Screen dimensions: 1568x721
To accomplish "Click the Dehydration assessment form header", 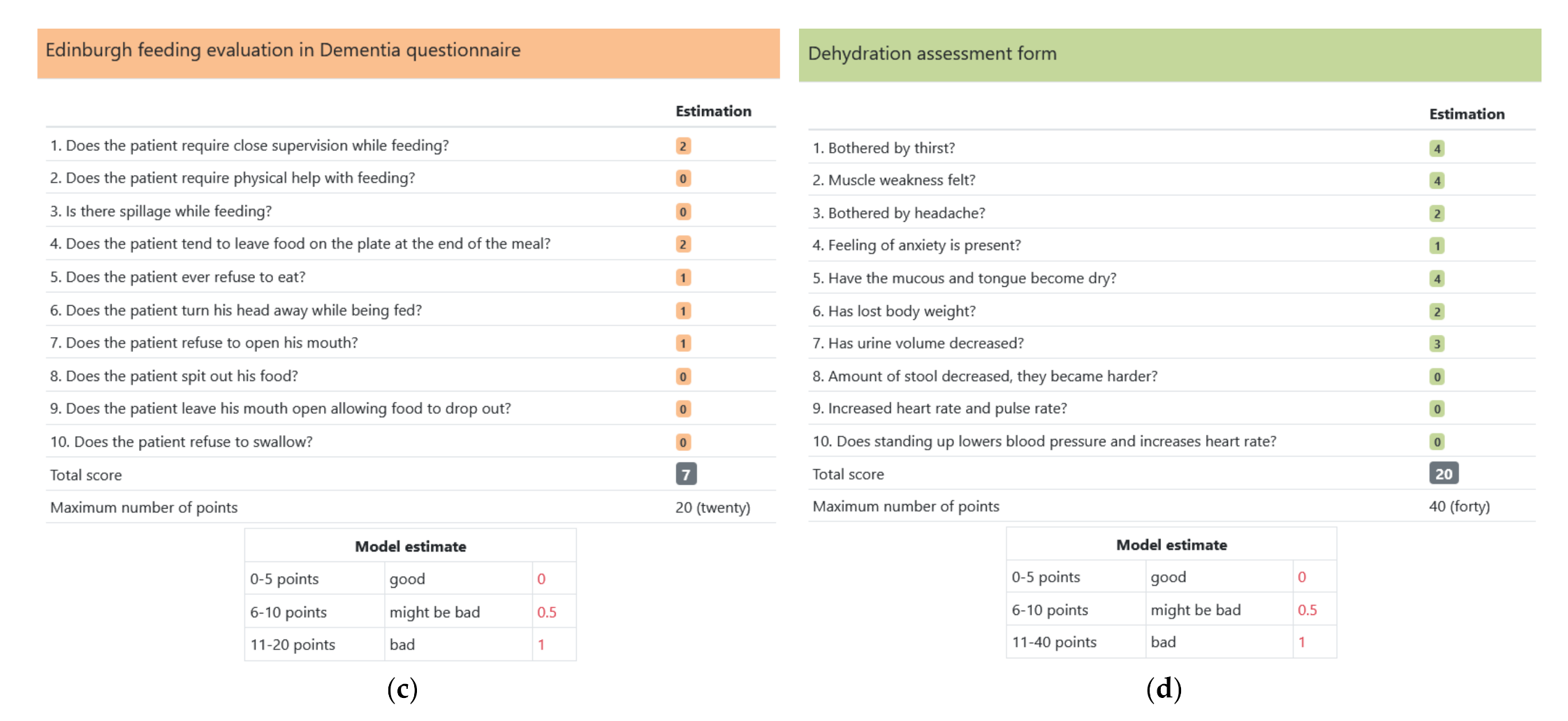I will tap(932, 54).
